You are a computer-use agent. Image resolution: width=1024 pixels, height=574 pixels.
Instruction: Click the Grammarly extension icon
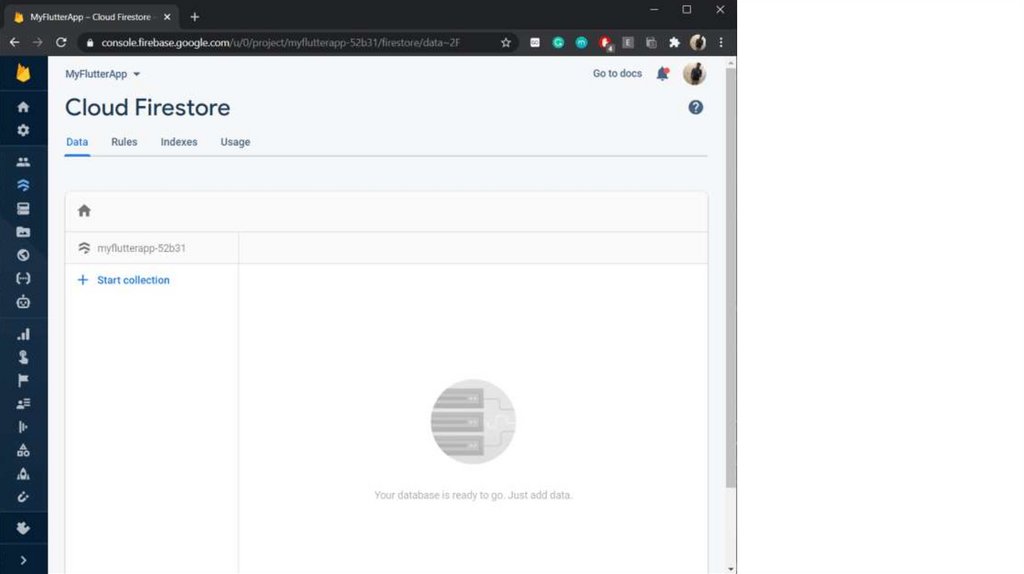tap(558, 42)
